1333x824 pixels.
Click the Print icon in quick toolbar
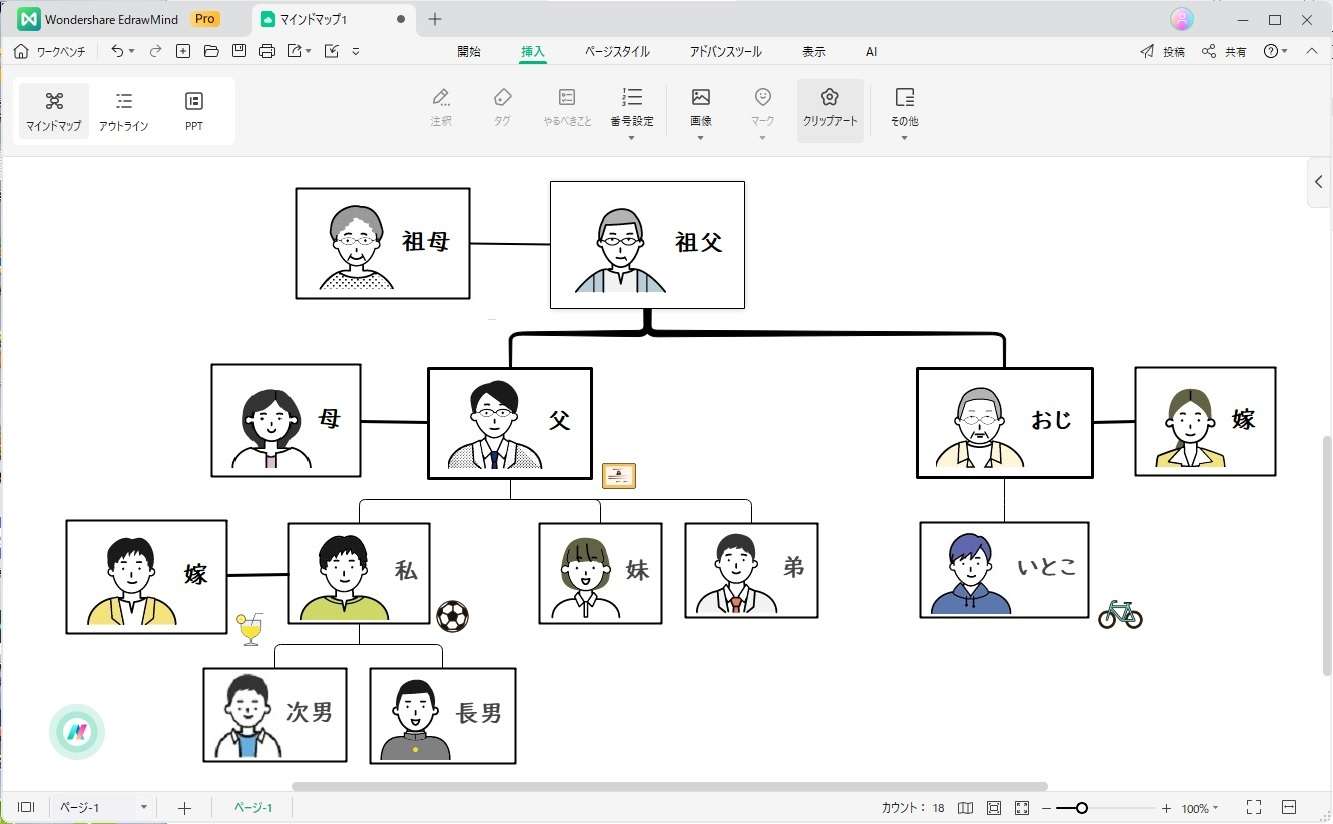(266, 51)
